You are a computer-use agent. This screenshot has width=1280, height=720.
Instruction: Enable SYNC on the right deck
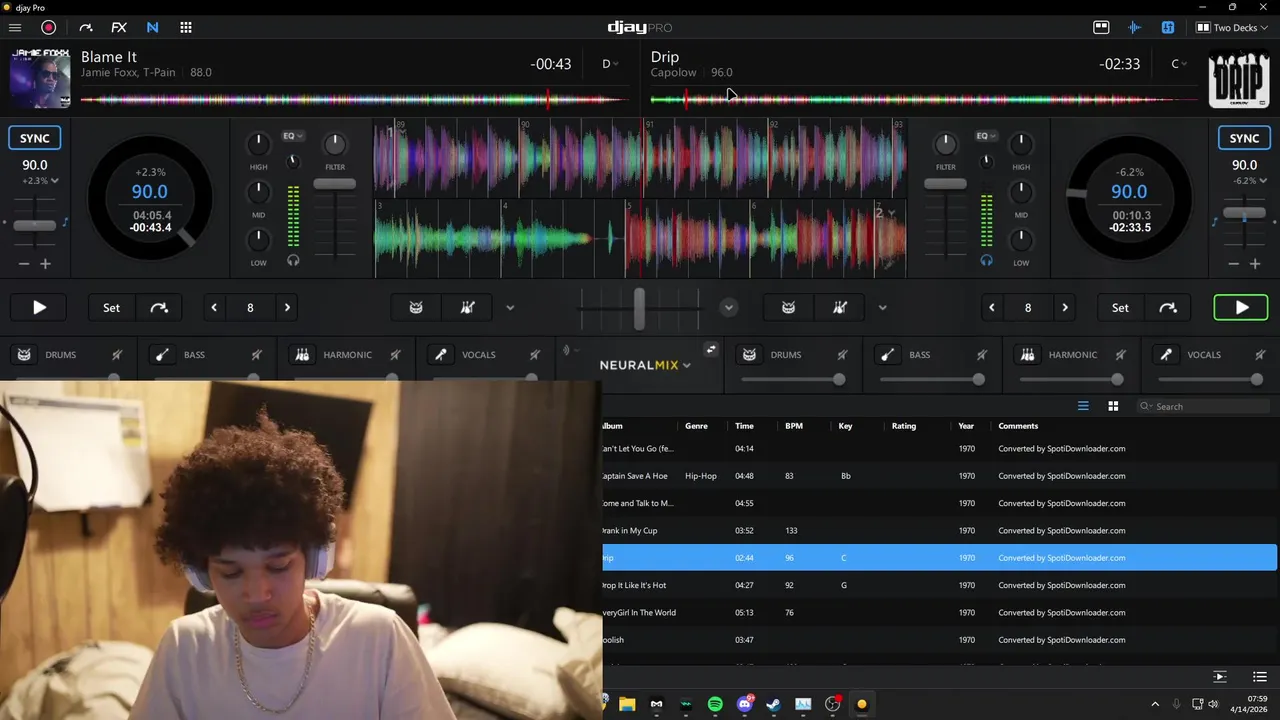tap(1244, 138)
